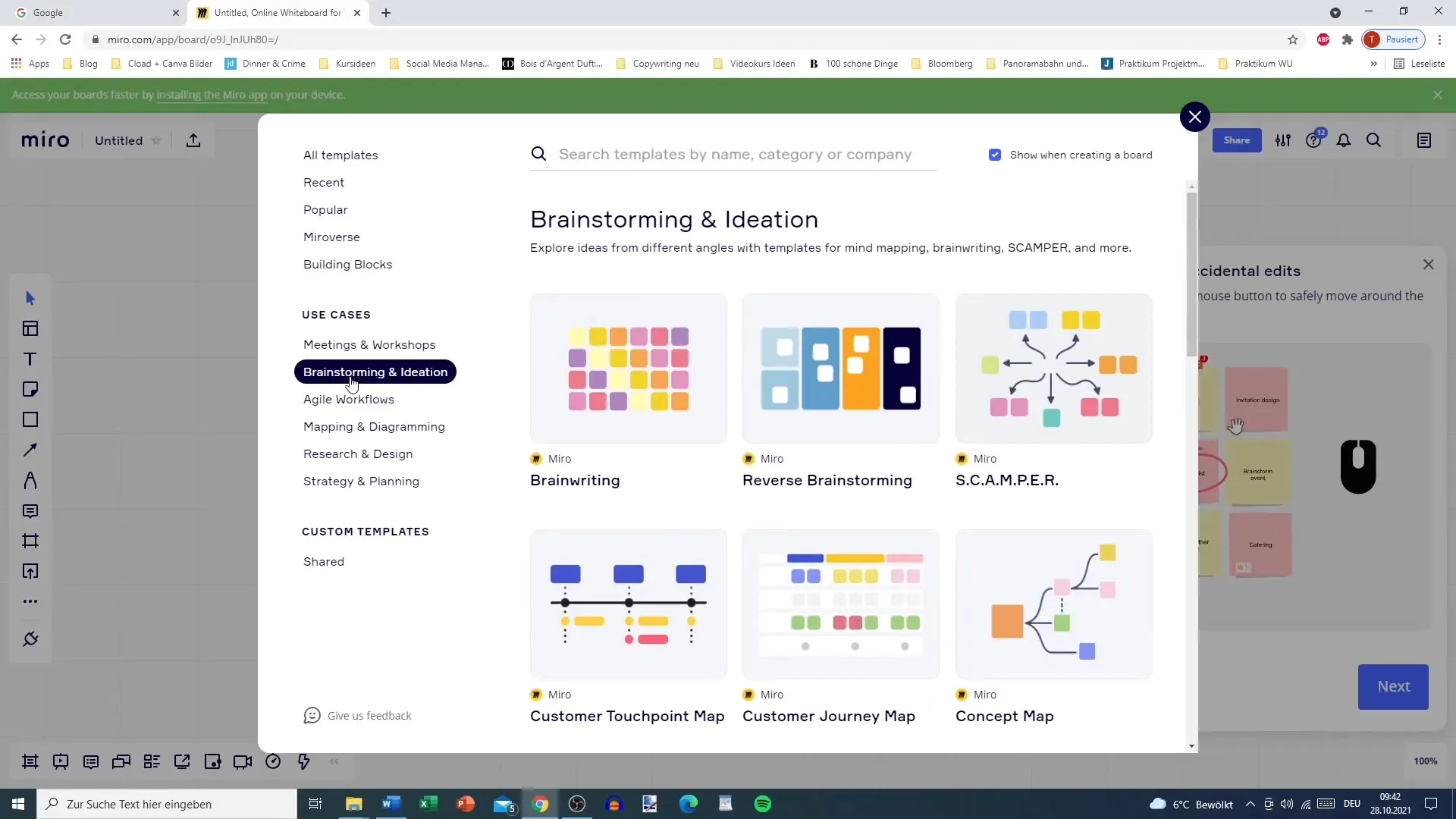1456x819 pixels.
Task: Uncheck Show when creating a board
Action: pos(995,155)
